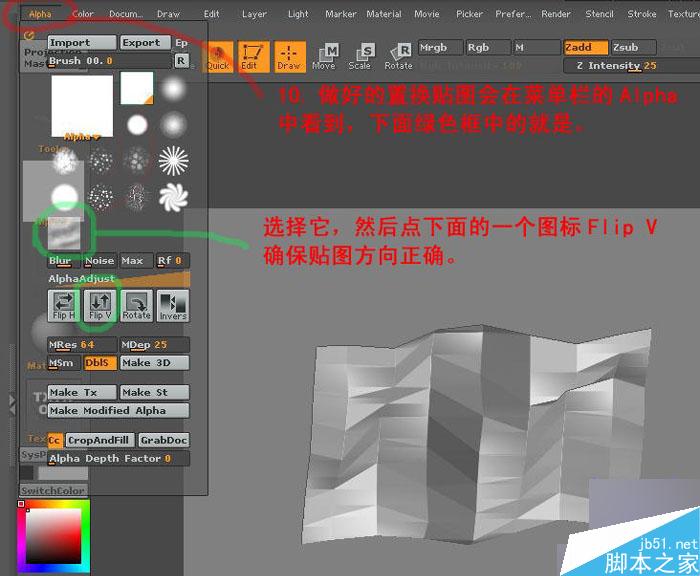
Task: Open the Color menu
Action: tap(83, 14)
